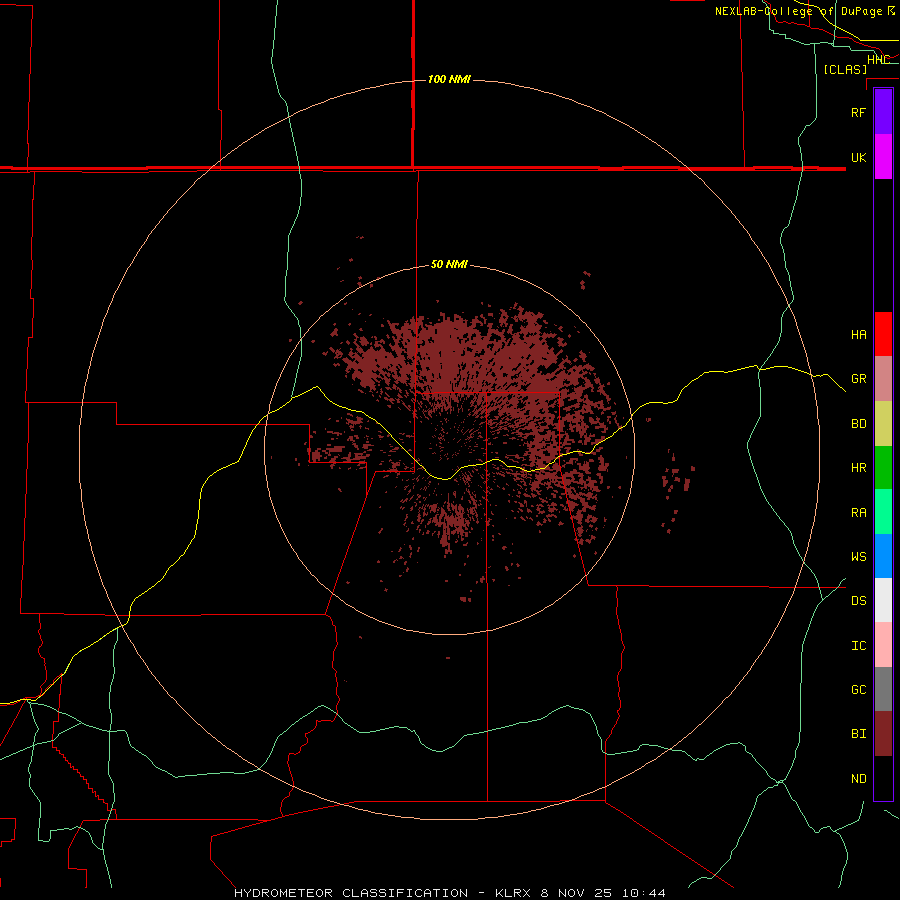
Task: Click the WS legend label
Action: pos(858,556)
